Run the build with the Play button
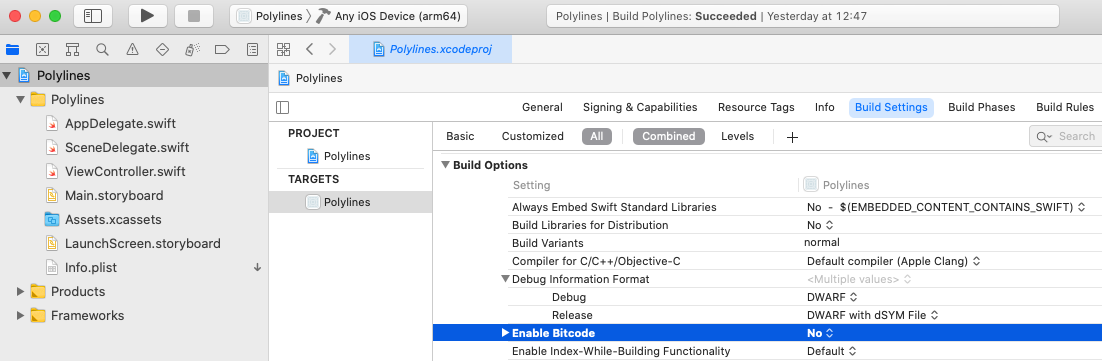 pyautogui.click(x=147, y=15)
